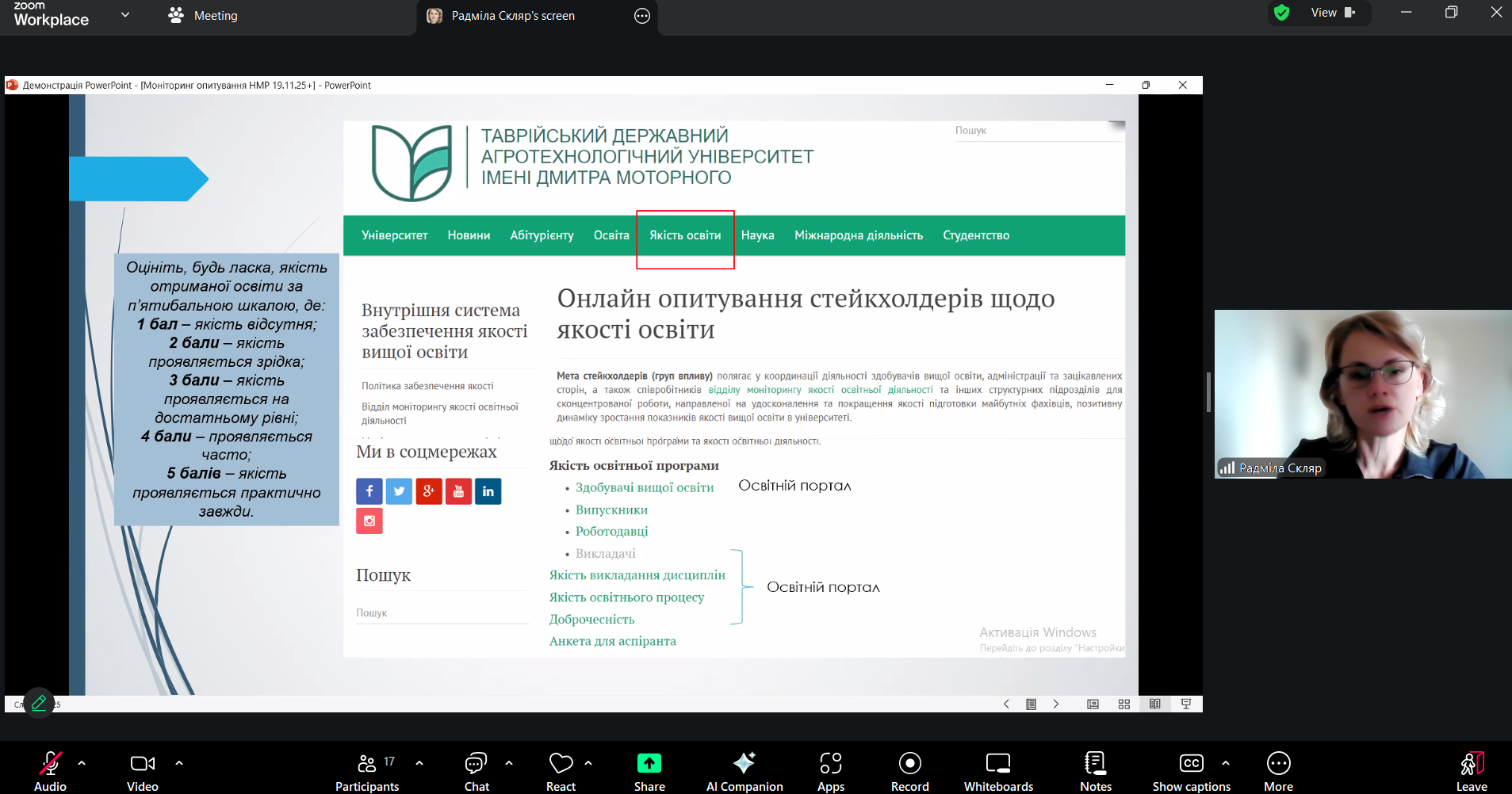Viewport: 1512px width, 794px height.
Task: Switch to Reading view in PowerPoint
Action: [1154, 704]
